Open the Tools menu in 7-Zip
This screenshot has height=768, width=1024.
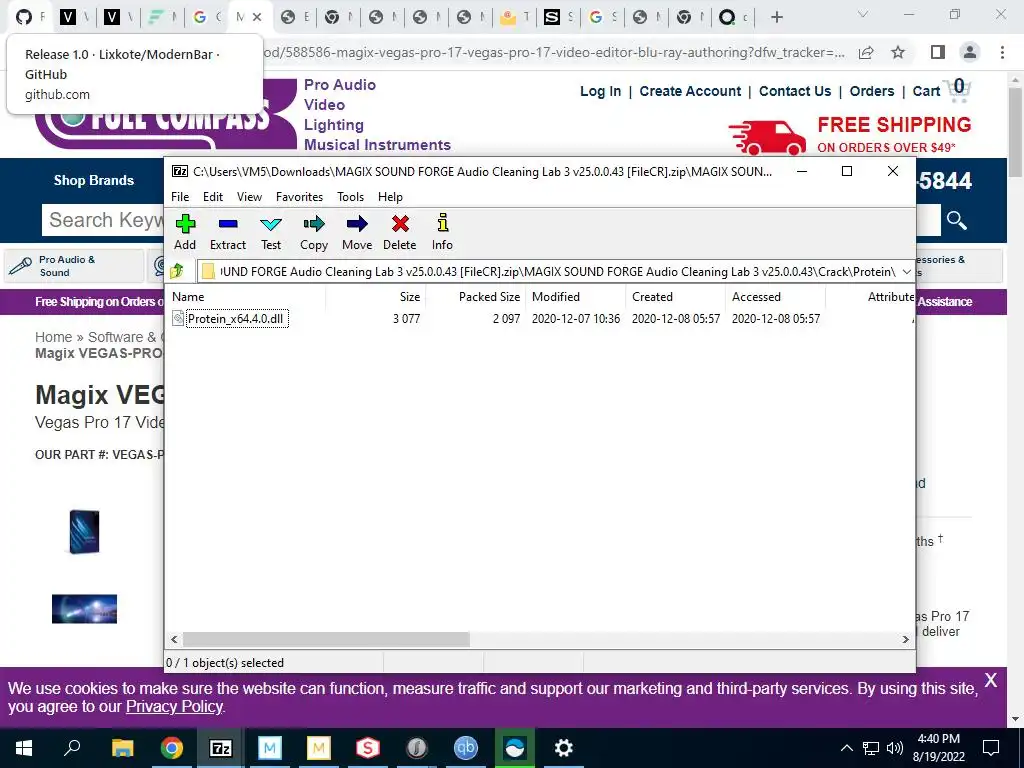click(351, 197)
